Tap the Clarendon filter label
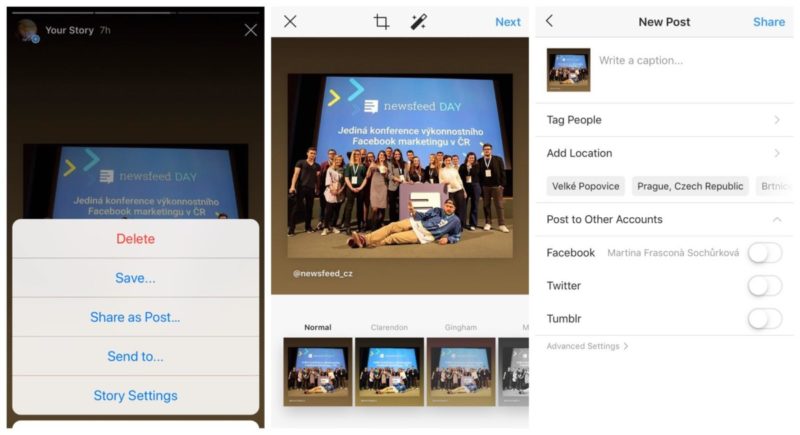 click(x=389, y=327)
